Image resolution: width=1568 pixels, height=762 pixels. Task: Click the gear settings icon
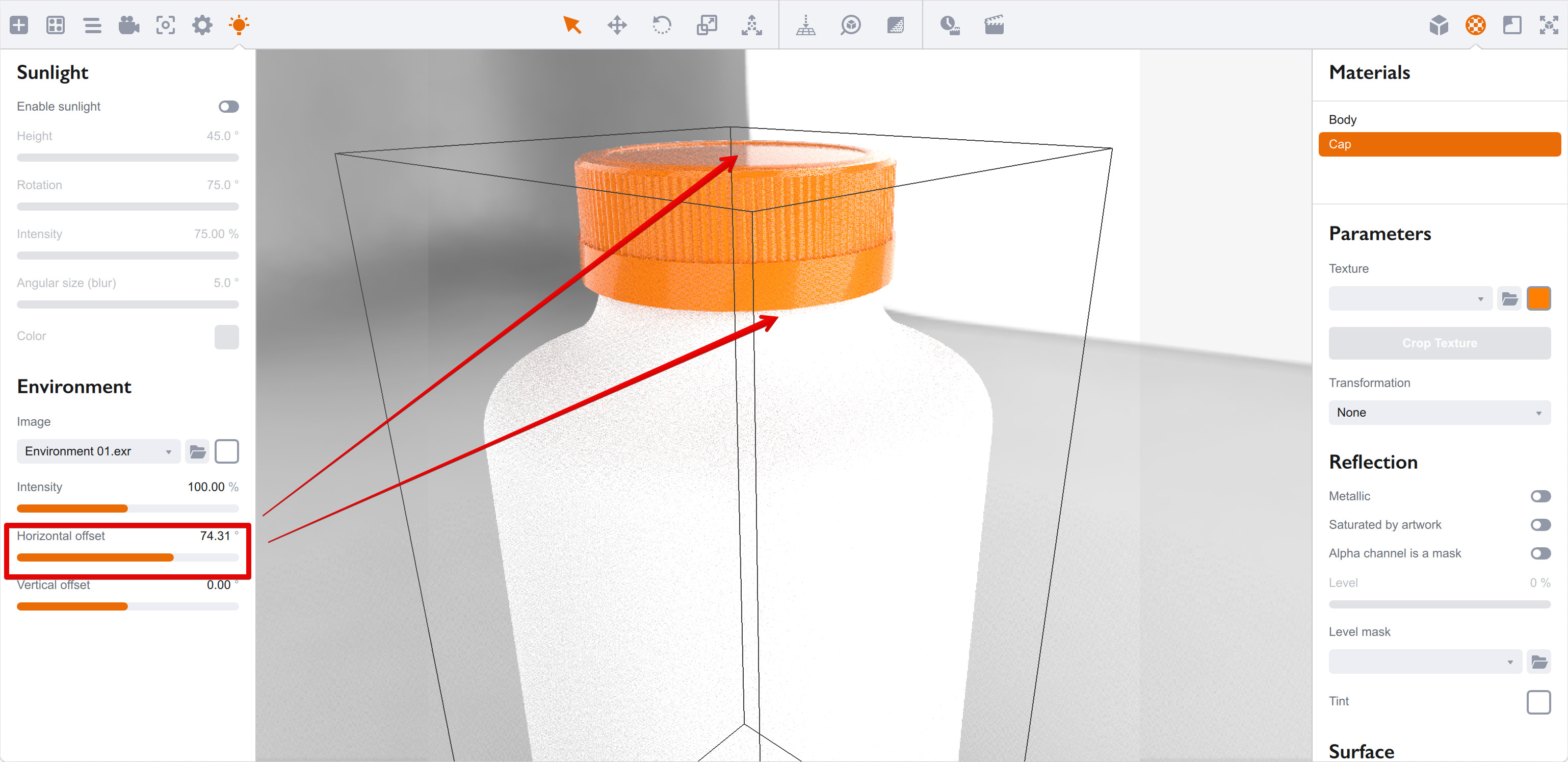pos(202,25)
